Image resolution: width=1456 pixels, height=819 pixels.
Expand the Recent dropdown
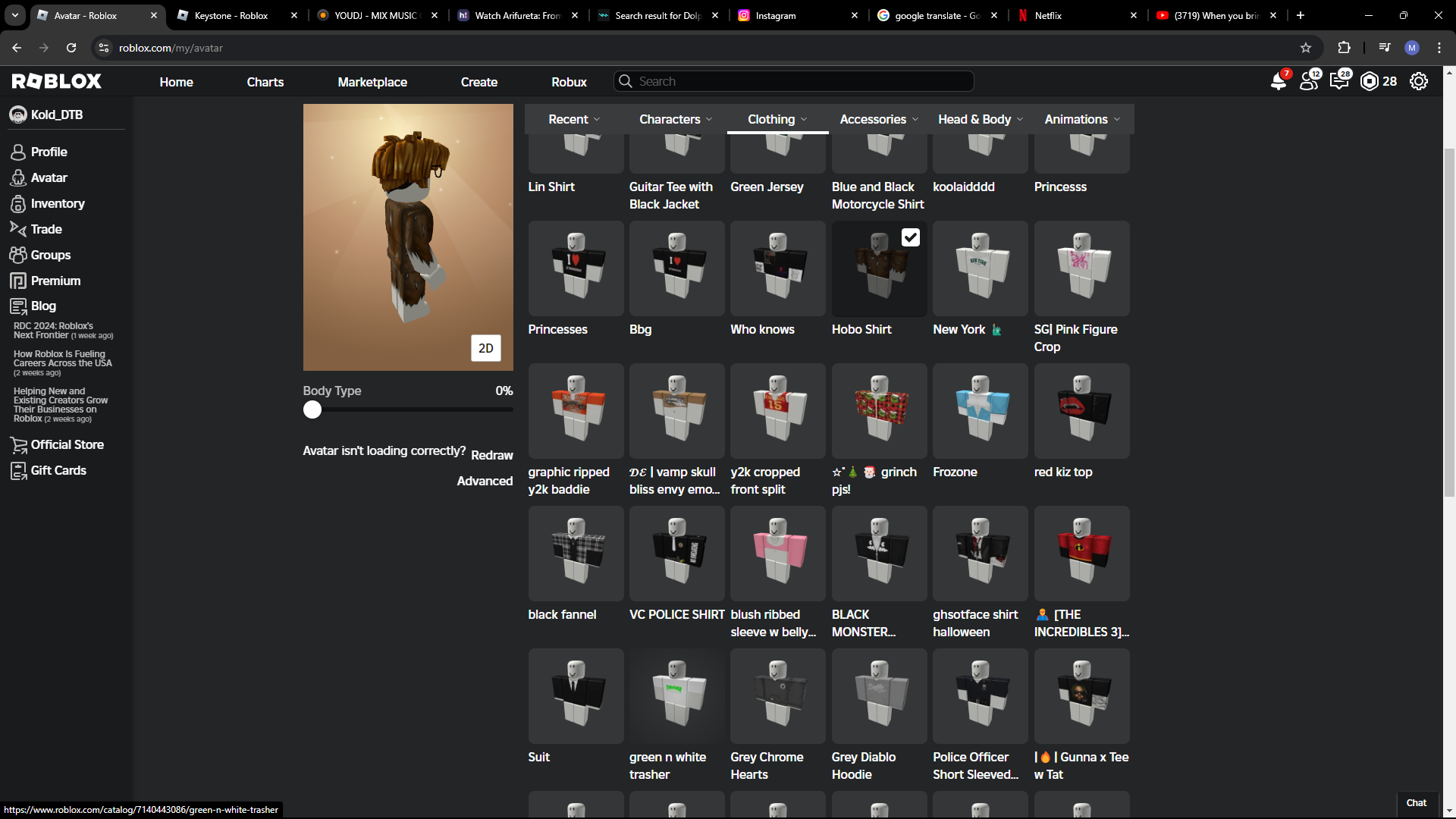pos(574,119)
